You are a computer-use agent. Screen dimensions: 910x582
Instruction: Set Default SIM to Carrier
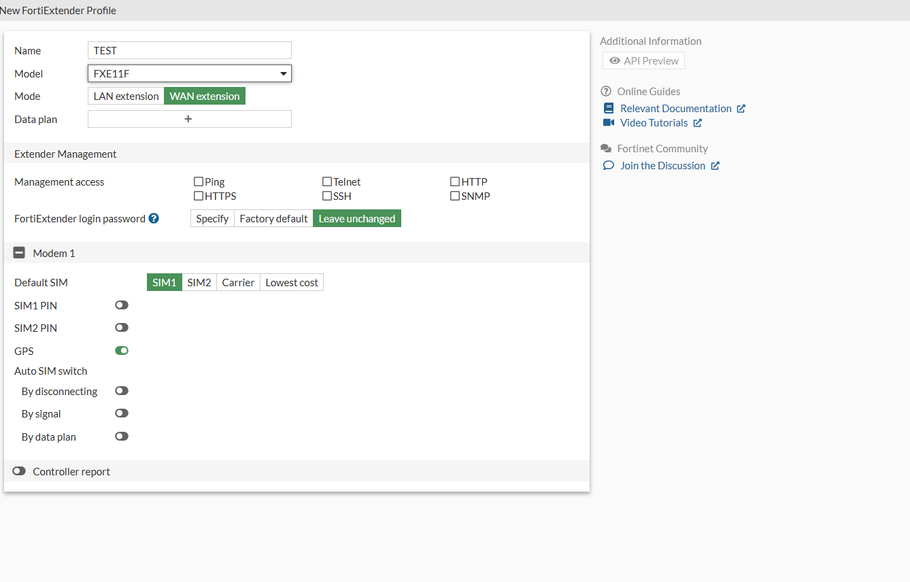(x=238, y=283)
